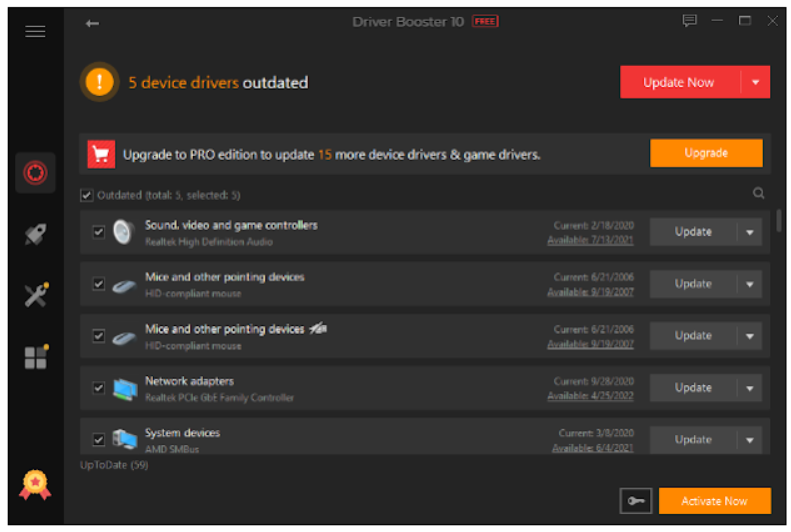Open dropdown beside unplugged mouse Update
Image resolution: width=791 pixels, height=532 pixels.
pyautogui.click(x=750, y=336)
